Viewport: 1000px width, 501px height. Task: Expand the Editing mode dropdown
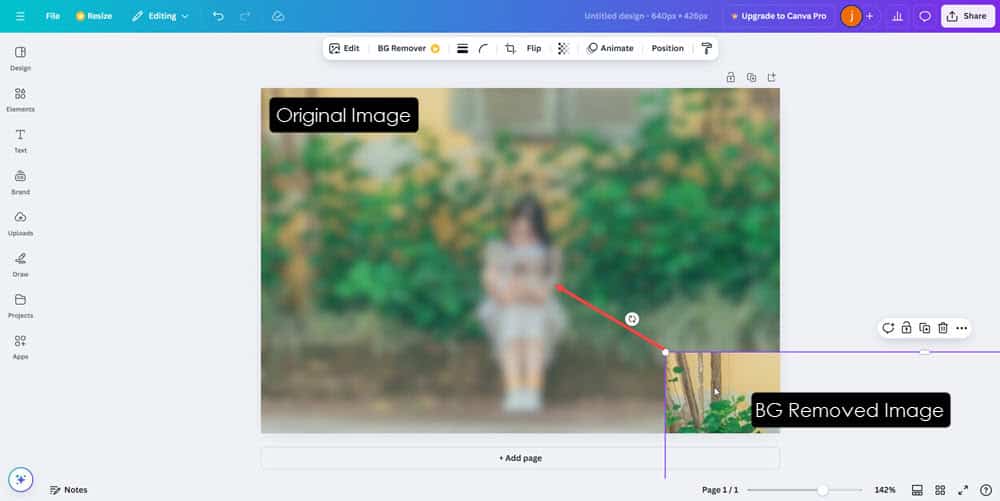coord(161,16)
